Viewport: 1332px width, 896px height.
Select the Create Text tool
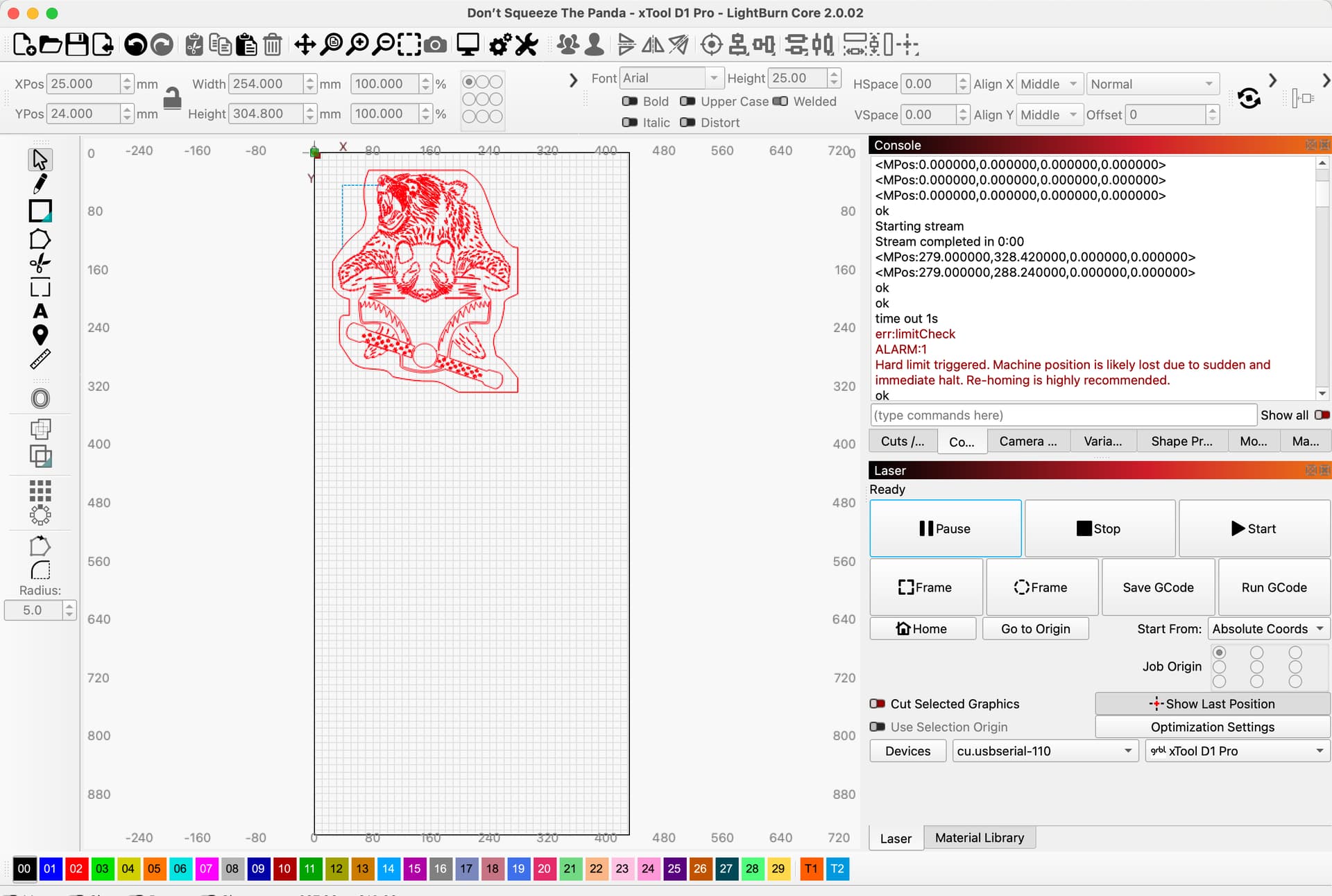(40, 311)
